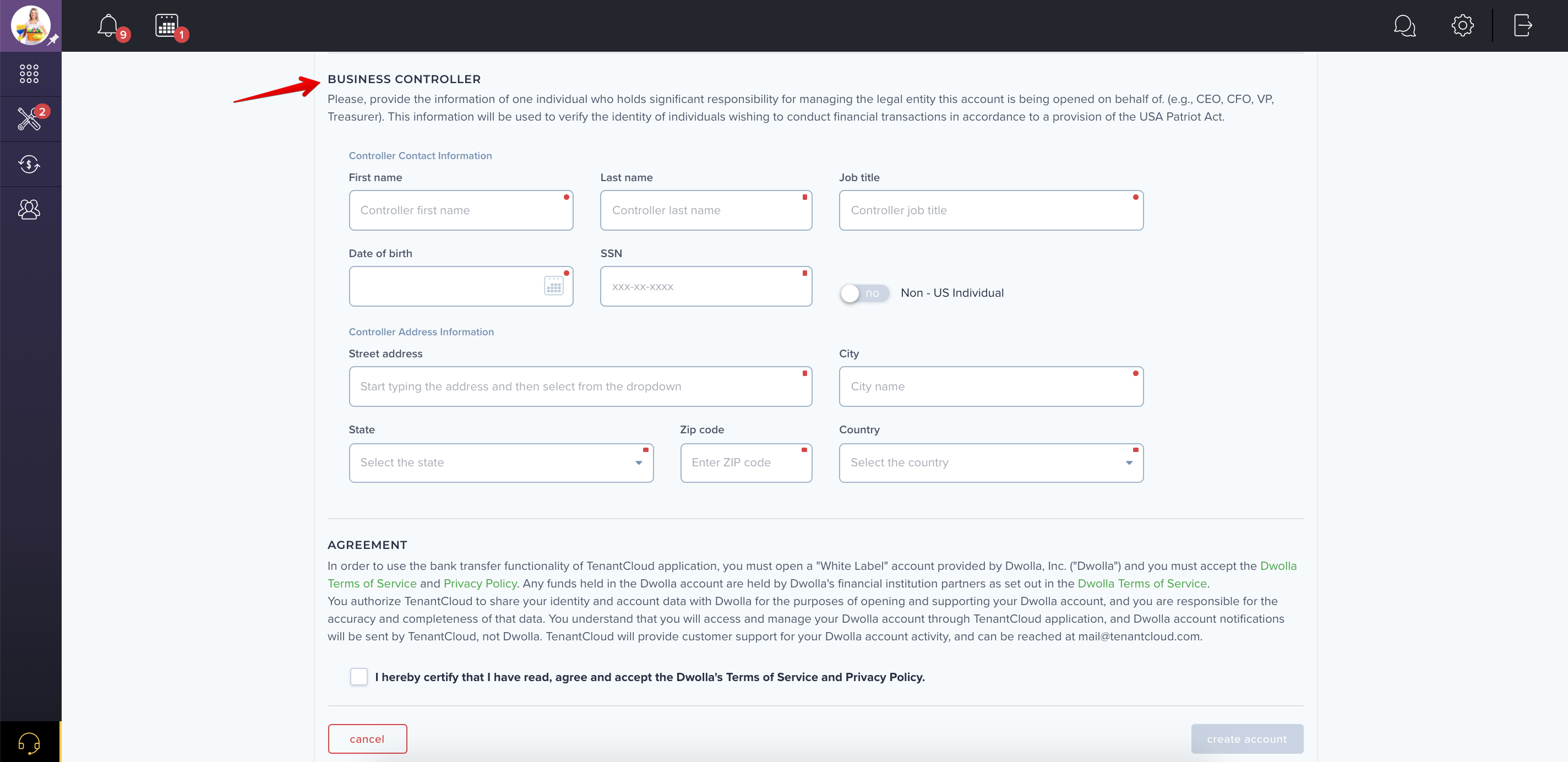Open the support headset icon
The height and width of the screenshot is (762, 1568).
pyautogui.click(x=29, y=742)
